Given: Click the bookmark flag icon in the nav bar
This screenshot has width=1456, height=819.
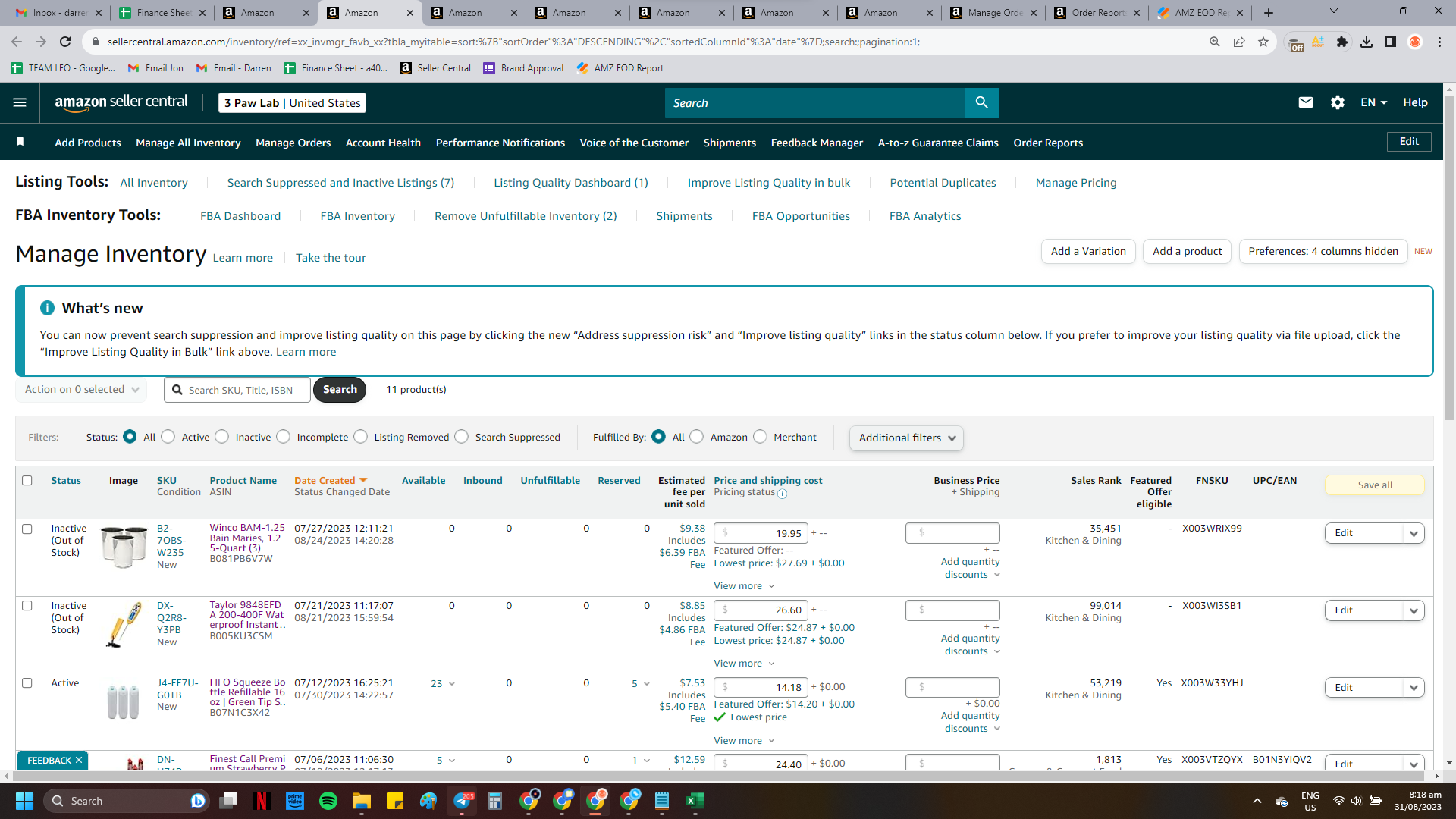Looking at the screenshot, I should pos(20,142).
